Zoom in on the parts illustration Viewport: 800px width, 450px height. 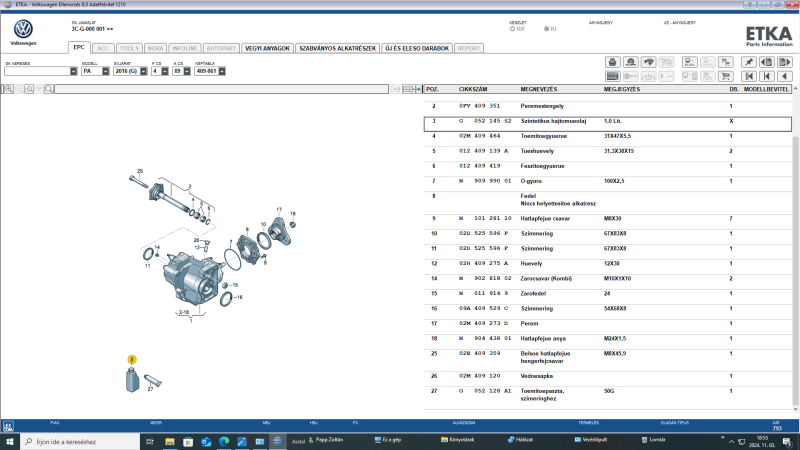coord(9,89)
